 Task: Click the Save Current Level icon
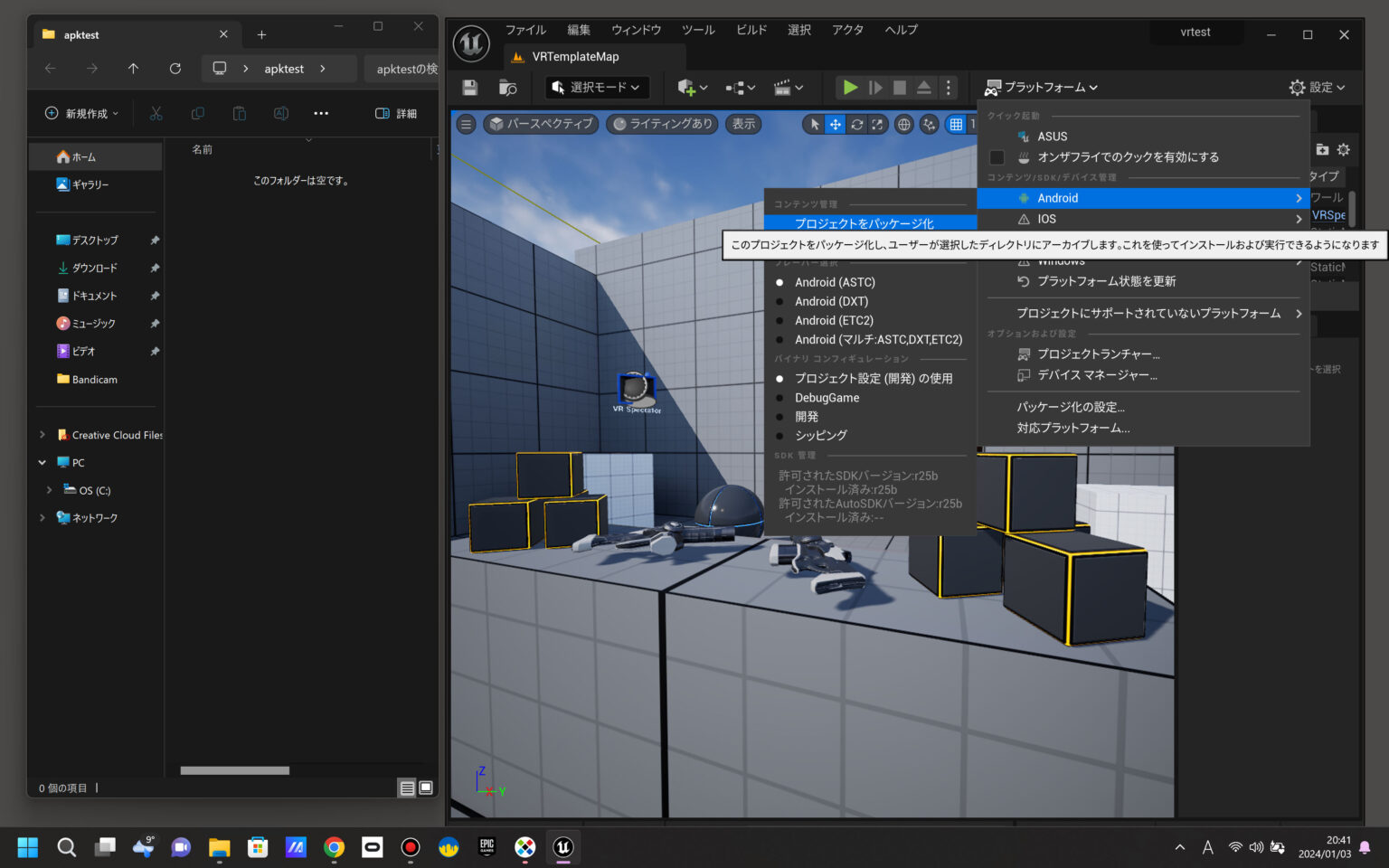coord(469,87)
